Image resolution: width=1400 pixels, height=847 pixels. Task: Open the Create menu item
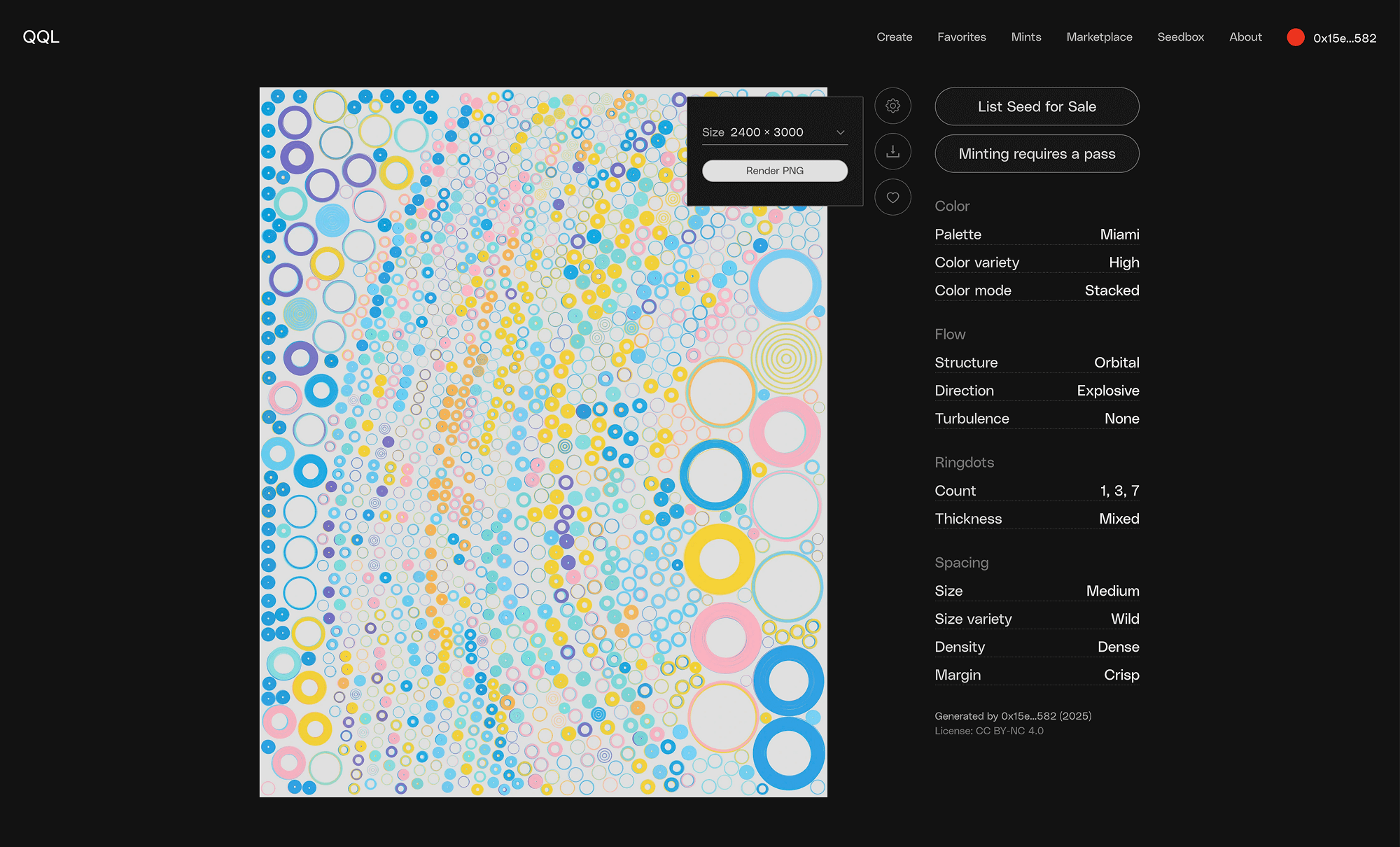894,37
